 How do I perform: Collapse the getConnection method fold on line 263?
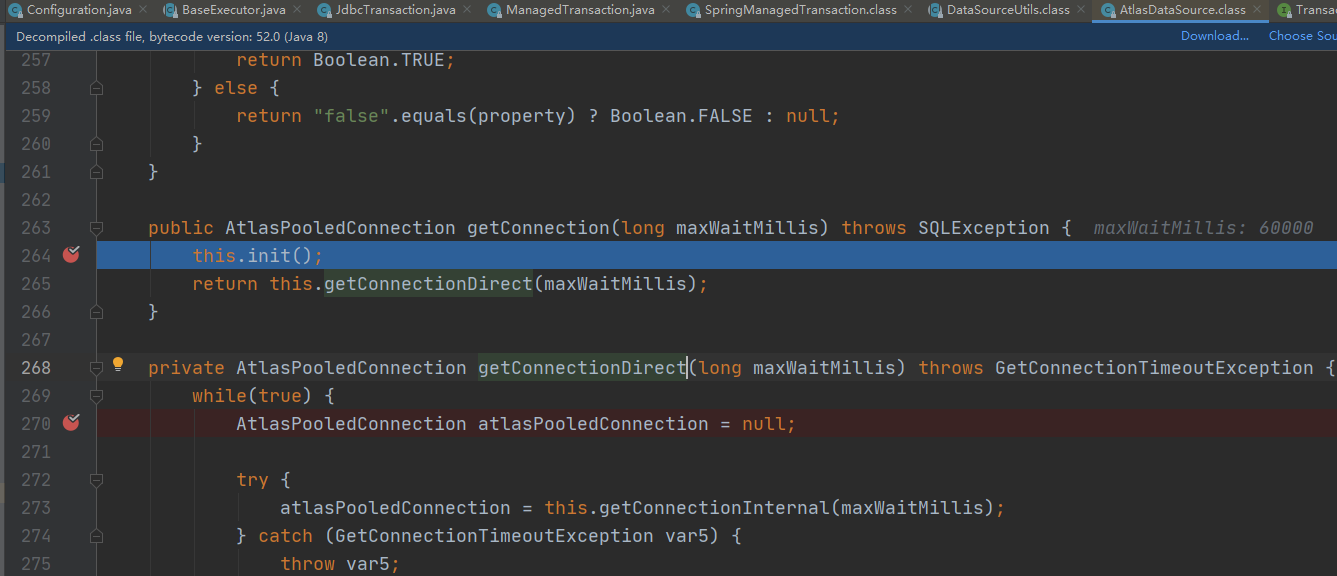(x=96, y=228)
